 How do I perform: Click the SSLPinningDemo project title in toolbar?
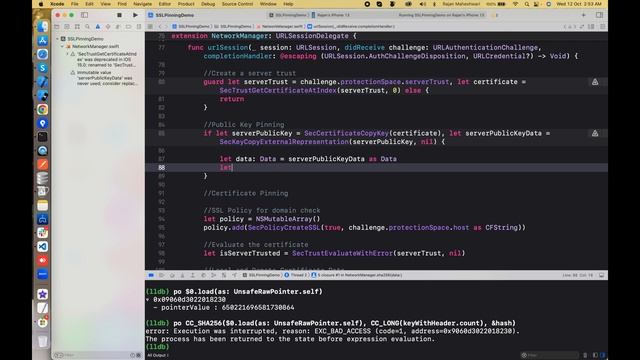[175, 15]
